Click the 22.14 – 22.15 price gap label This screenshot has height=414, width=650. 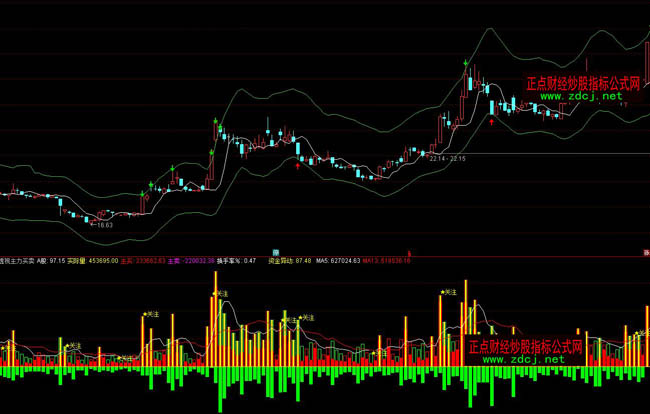coord(446,159)
